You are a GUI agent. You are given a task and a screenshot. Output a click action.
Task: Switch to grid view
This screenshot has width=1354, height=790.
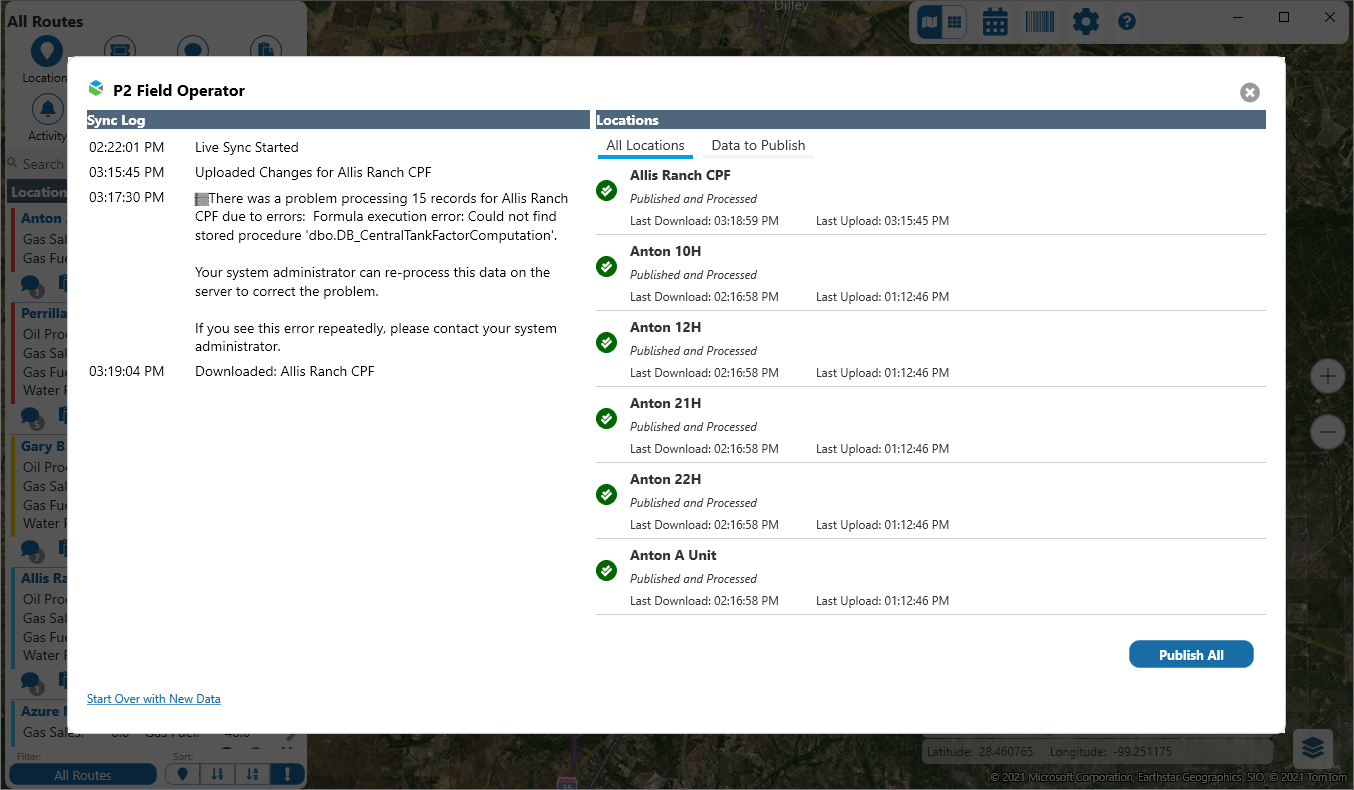(954, 21)
